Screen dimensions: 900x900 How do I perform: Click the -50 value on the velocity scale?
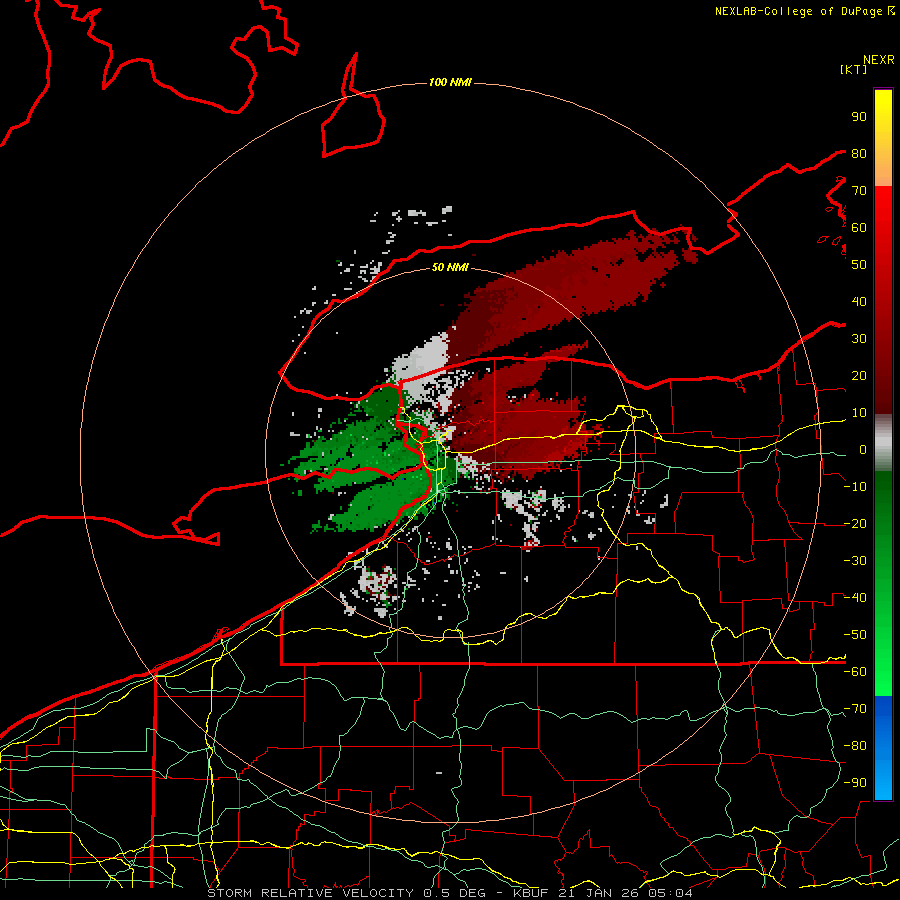coord(855,635)
